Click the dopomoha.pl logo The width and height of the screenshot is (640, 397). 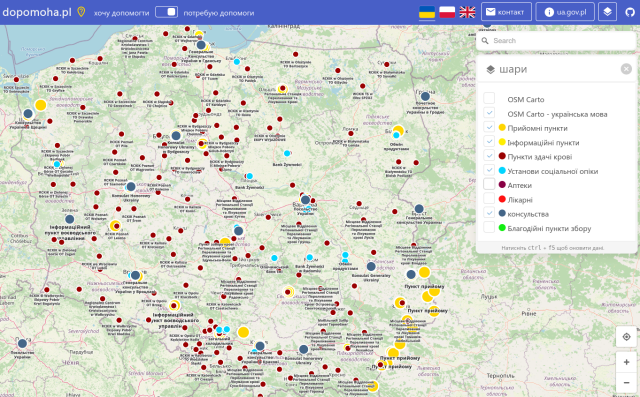point(37,12)
